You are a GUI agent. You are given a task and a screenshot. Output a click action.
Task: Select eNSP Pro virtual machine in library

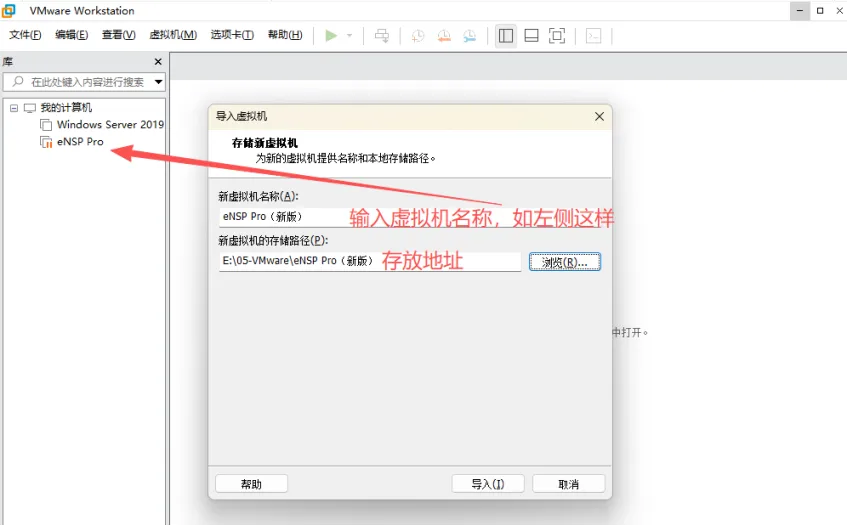coord(80,141)
